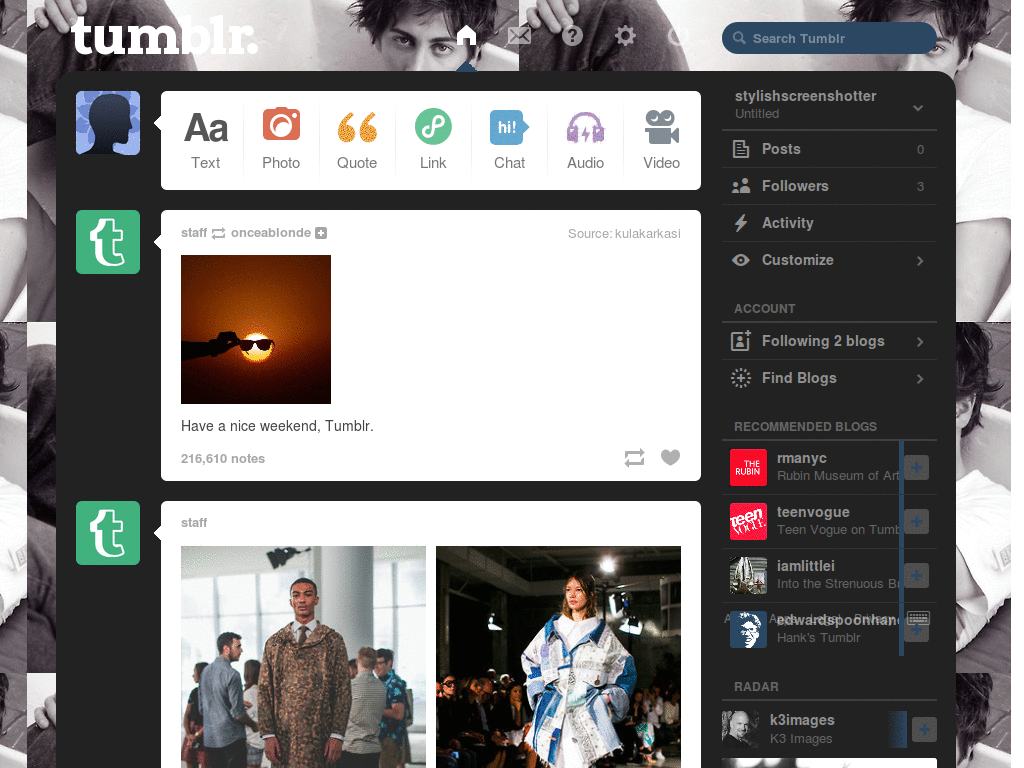The image size is (1024, 768).
Task: Create a new Audio post
Action: (x=585, y=140)
